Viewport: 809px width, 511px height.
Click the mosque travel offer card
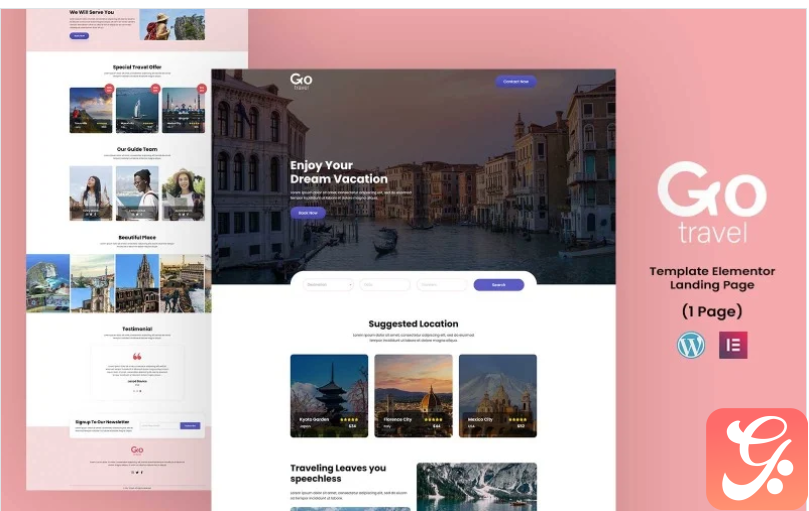(184, 110)
